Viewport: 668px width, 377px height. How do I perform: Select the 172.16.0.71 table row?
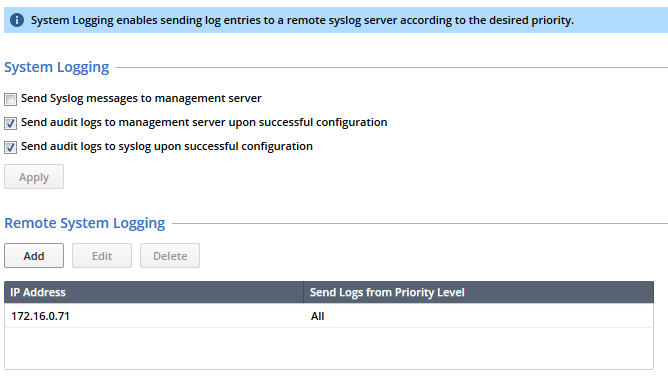point(329,316)
